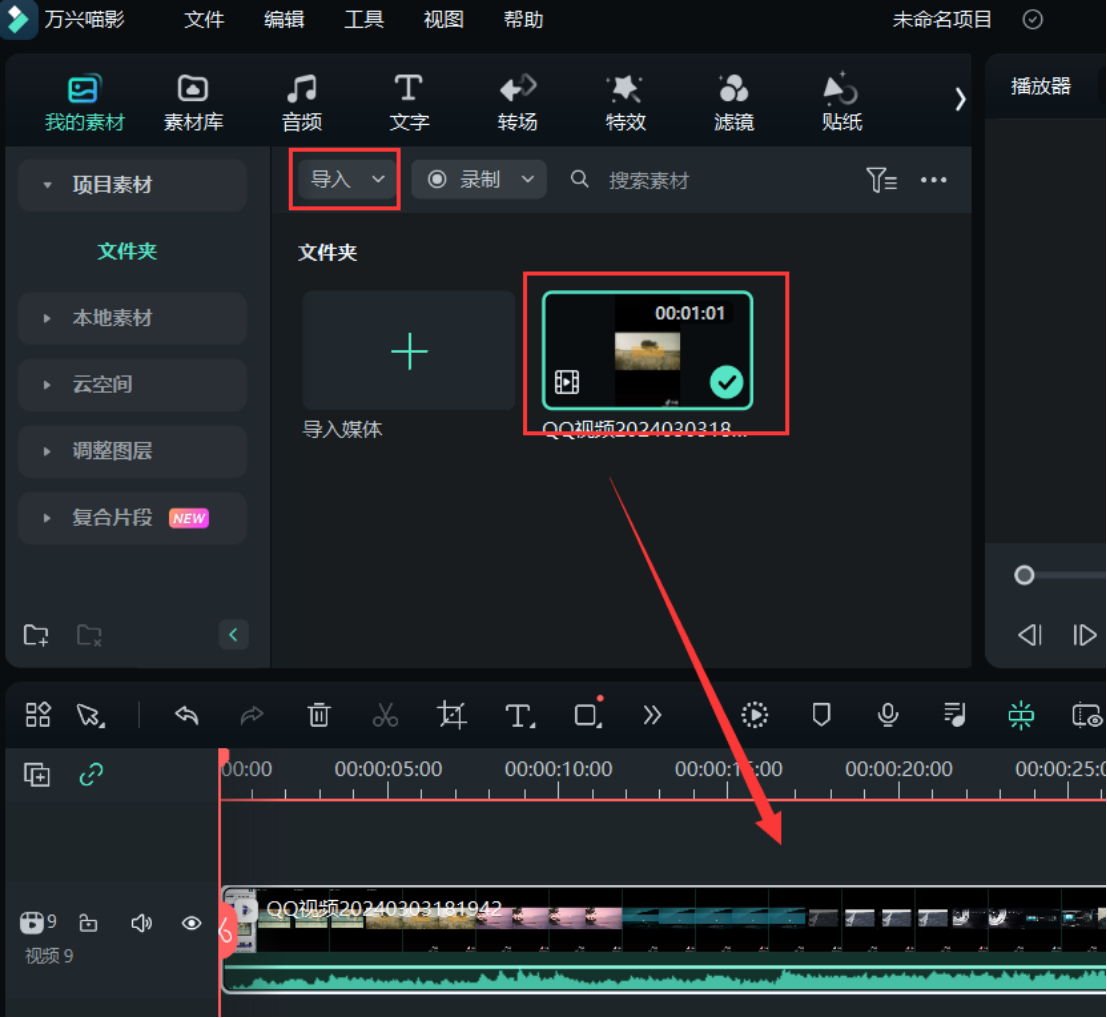The image size is (1107, 1018).
Task: Open the File (文件) menu
Action: tap(204, 20)
